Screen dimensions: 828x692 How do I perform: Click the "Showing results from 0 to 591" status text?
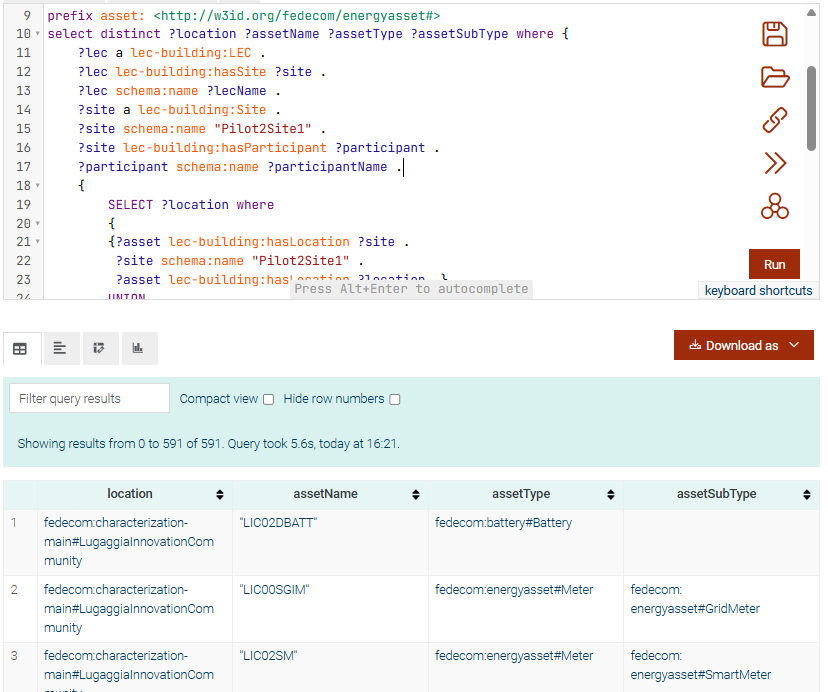click(x=209, y=444)
